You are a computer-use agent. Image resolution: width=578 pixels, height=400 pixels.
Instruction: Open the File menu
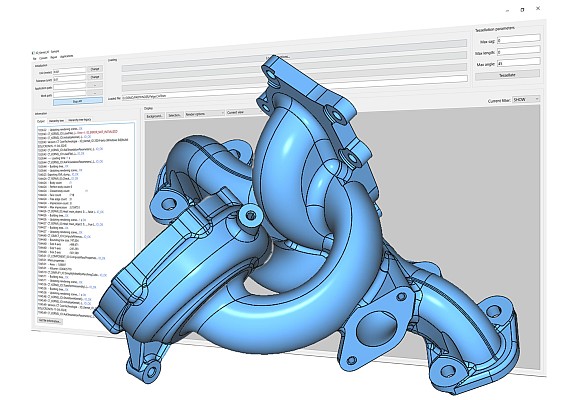point(35,59)
